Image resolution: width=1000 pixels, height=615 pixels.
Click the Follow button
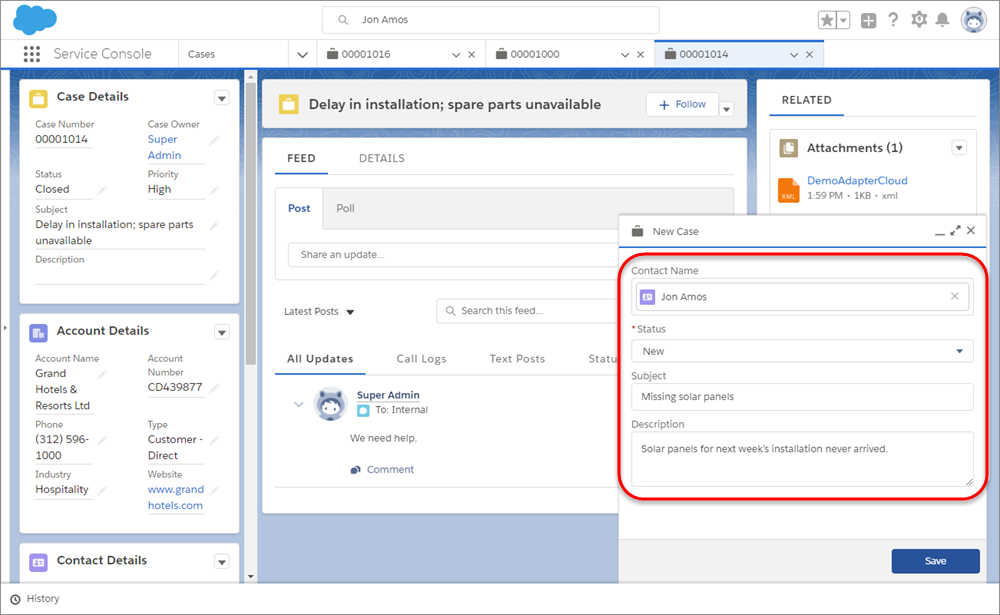[682, 105]
